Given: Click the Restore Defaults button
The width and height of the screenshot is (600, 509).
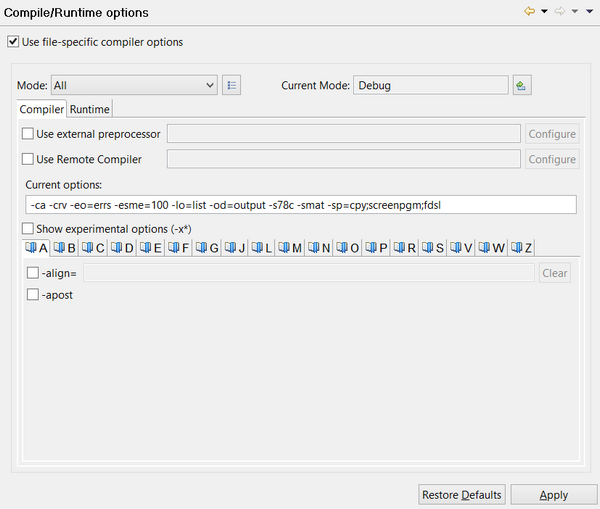Looking at the screenshot, I should tap(461, 495).
